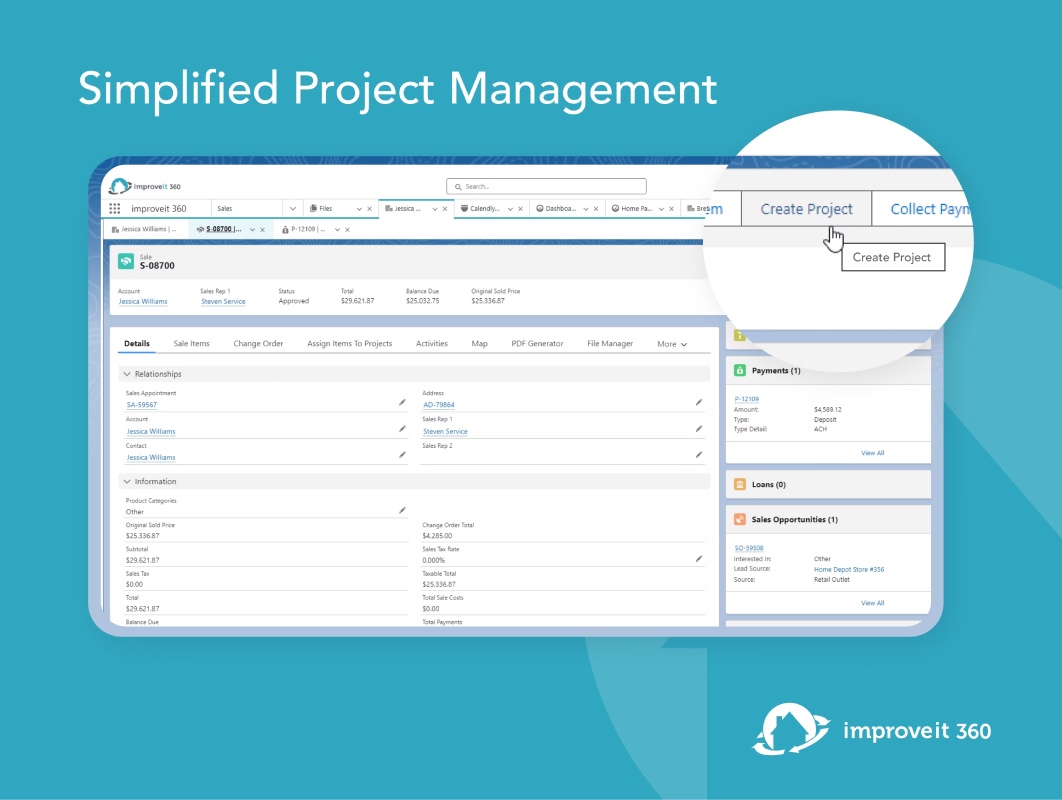Open Calendly tab dropdown chevron
The image size is (1062, 800).
click(510, 209)
